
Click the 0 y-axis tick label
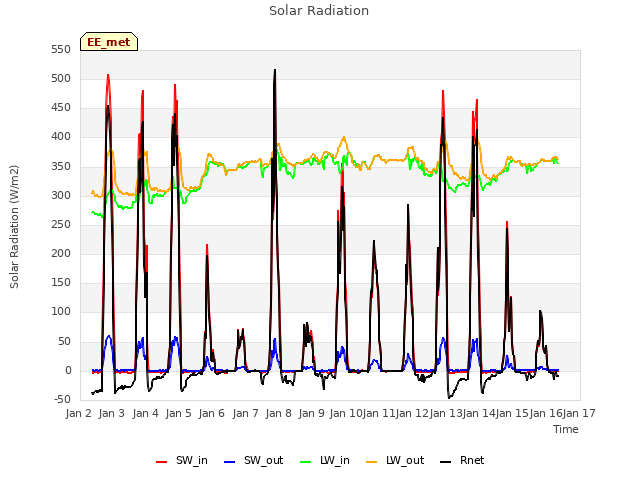coord(68,371)
